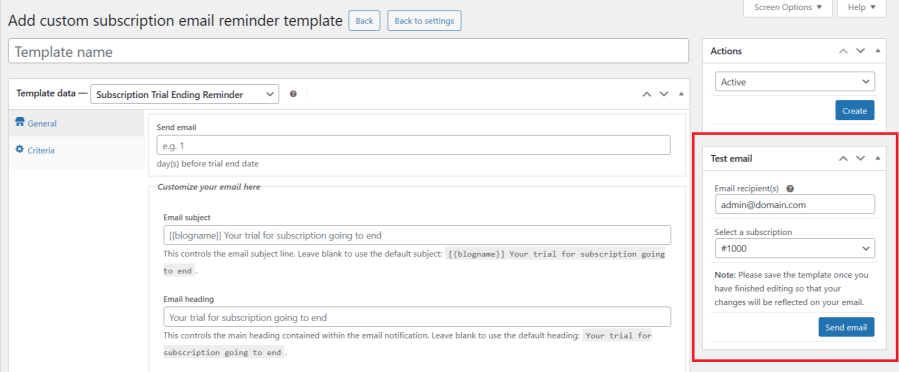Move Actions panel up arrow
The height and width of the screenshot is (372, 899).
[843, 50]
